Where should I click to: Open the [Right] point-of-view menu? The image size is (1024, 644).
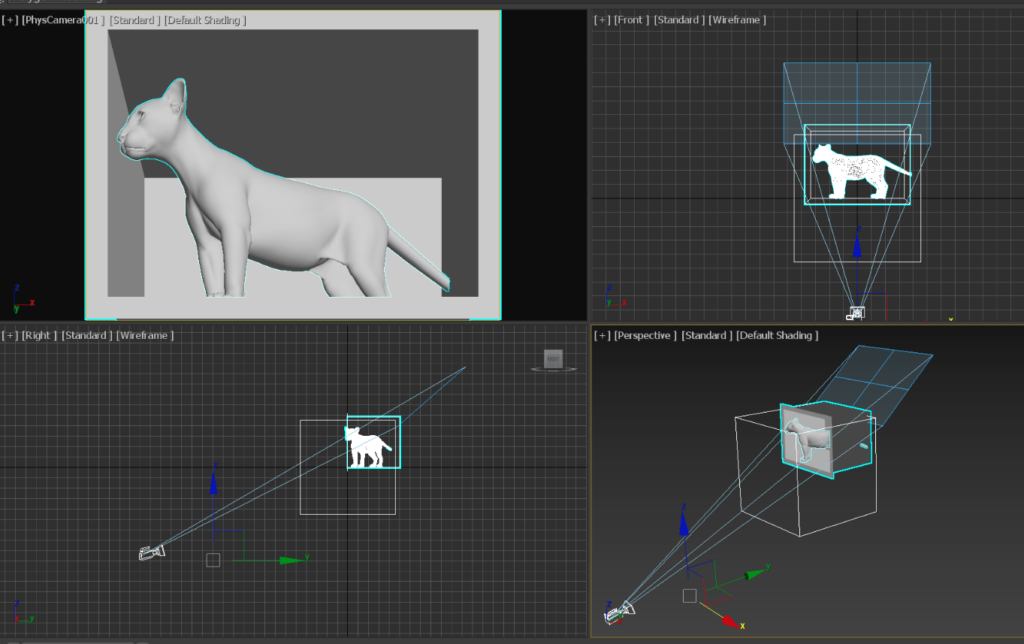point(39,335)
